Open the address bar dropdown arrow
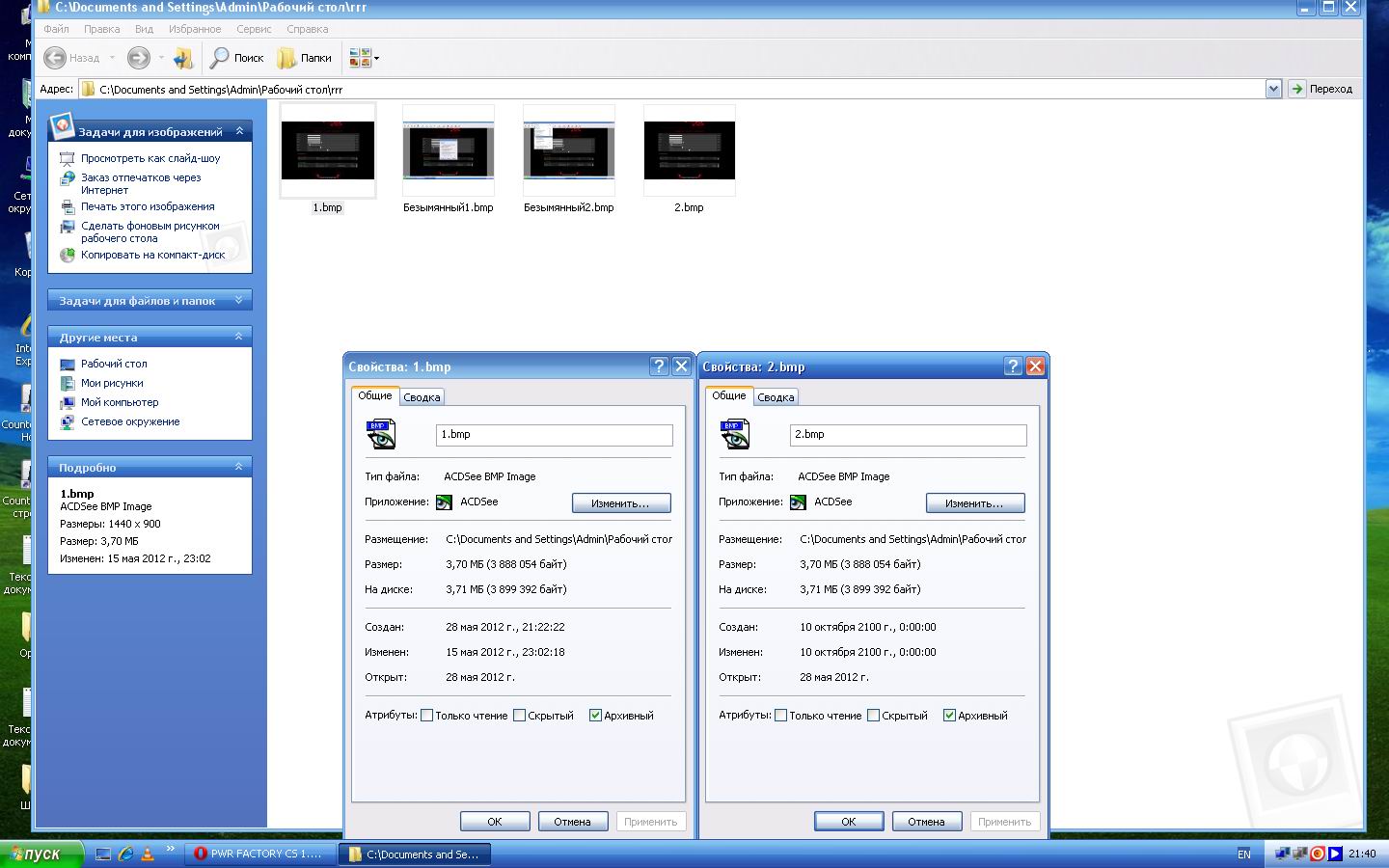Screen dimensions: 1389x868 coord(1273,89)
